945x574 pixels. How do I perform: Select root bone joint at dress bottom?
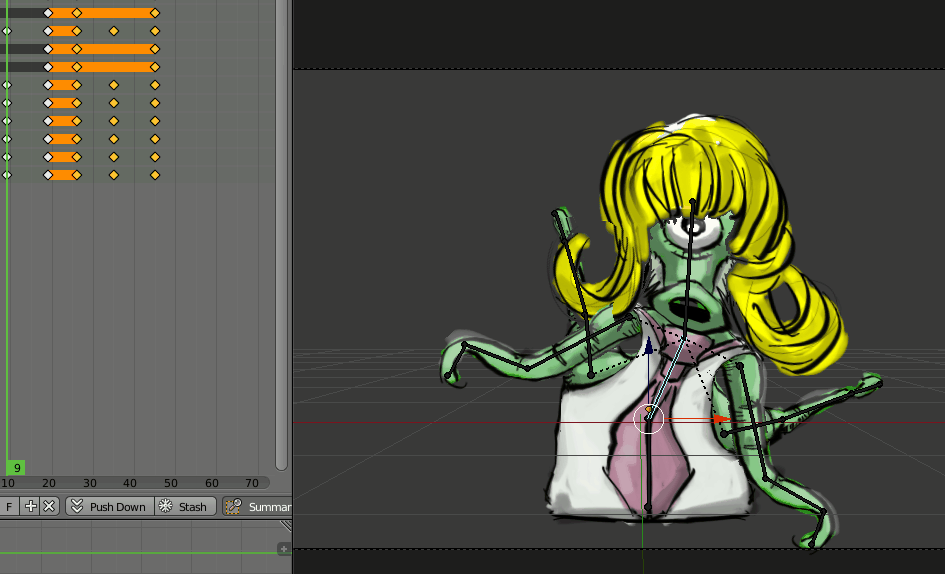coord(648,509)
